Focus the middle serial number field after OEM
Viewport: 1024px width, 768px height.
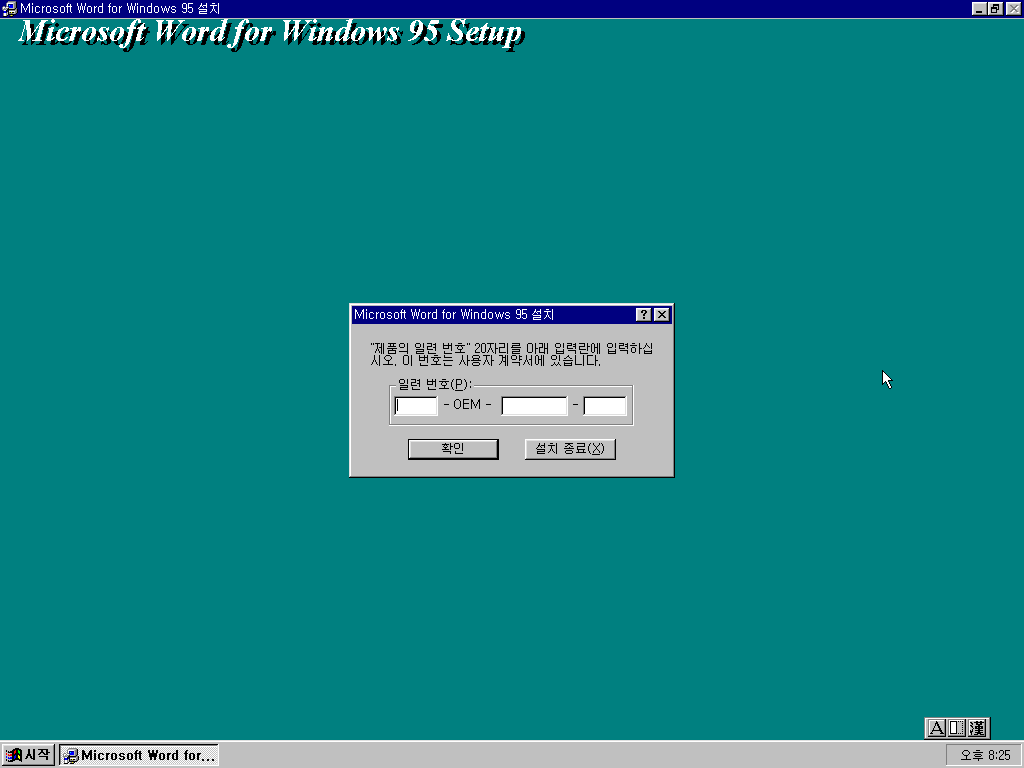point(534,406)
